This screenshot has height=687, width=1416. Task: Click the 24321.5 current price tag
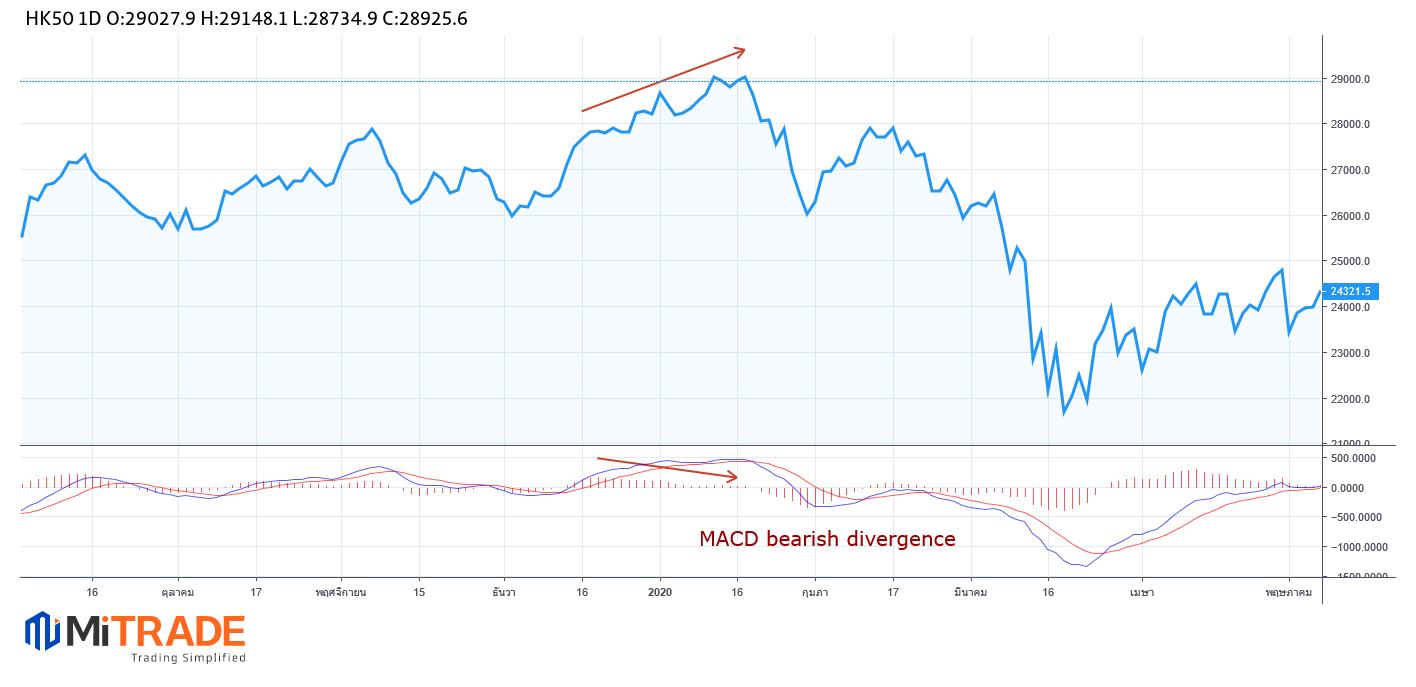1350,291
